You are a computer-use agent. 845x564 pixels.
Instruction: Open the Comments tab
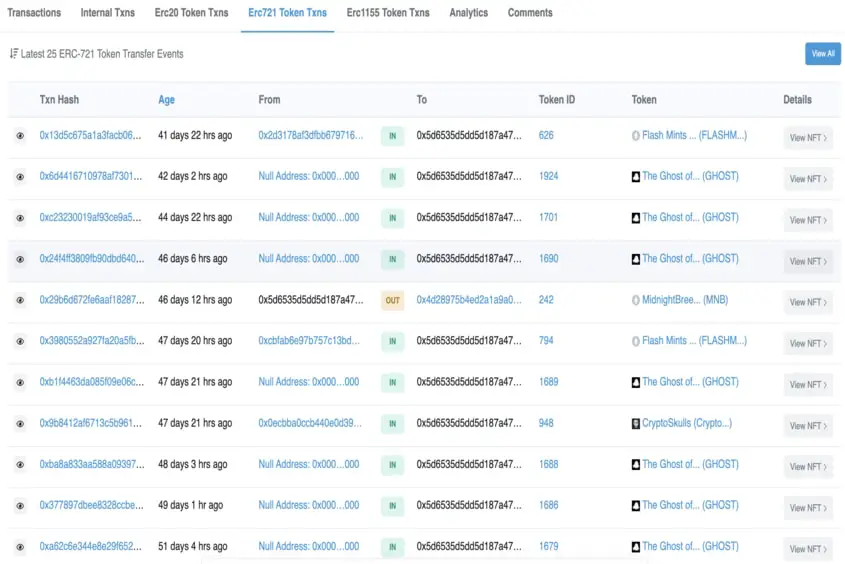click(530, 12)
